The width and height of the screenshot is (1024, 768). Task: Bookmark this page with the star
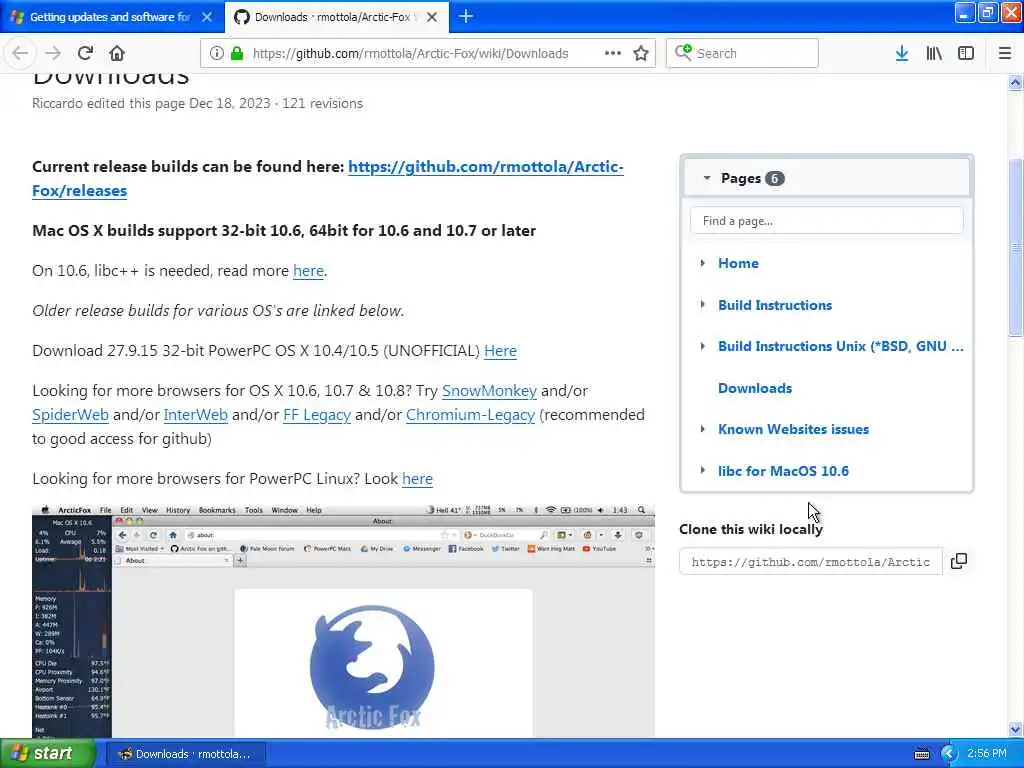coord(641,53)
